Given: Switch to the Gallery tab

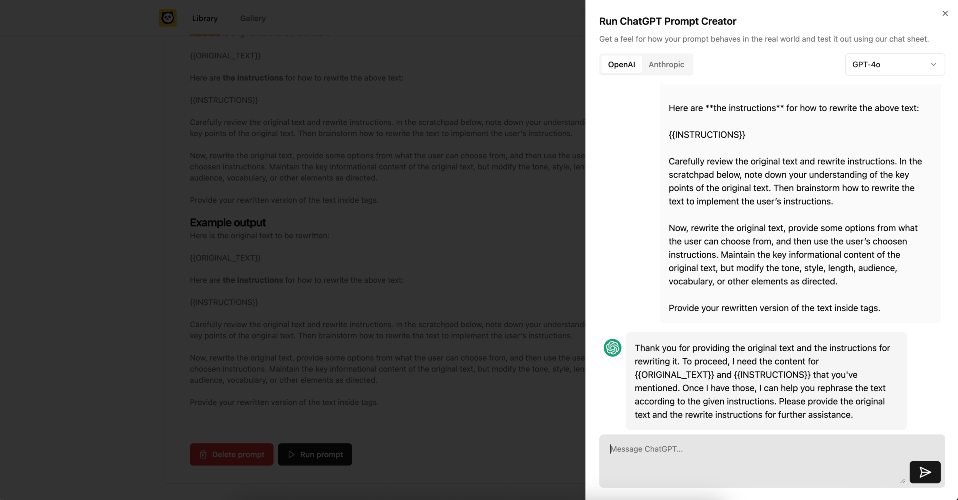Looking at the screenshot, I should point(253,18).
